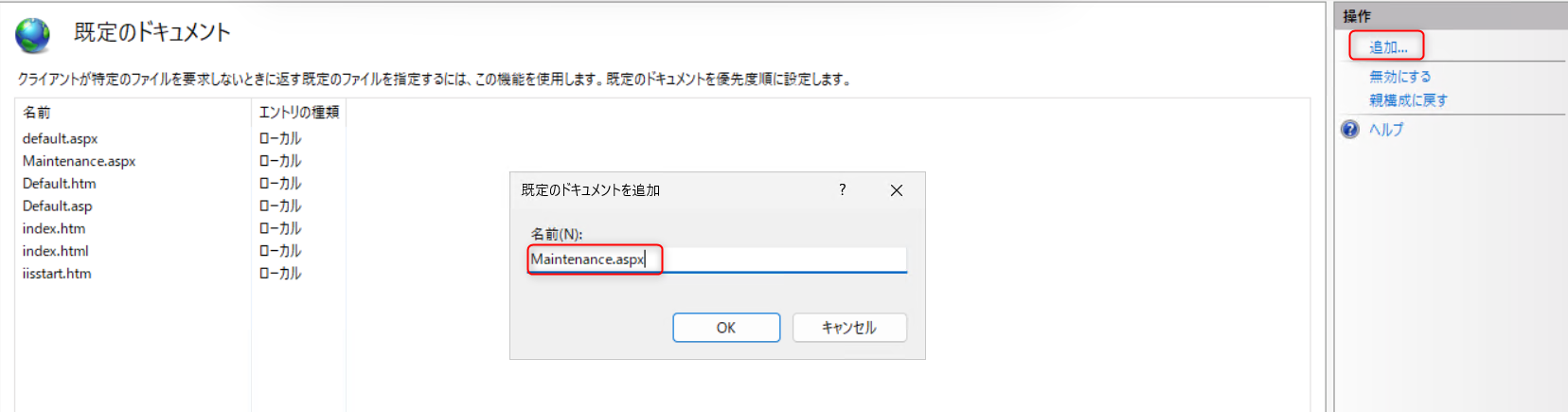The height and width of the screenshot is (412, 1568).
Task: Select the Default.asp entry
Action: coord(57,206)
